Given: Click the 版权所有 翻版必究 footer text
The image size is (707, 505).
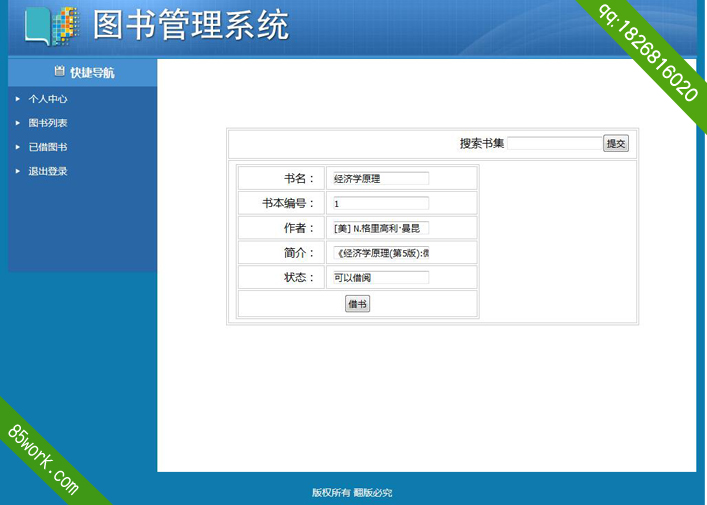Looking at the screenshot, I should (x=352, y=493).
